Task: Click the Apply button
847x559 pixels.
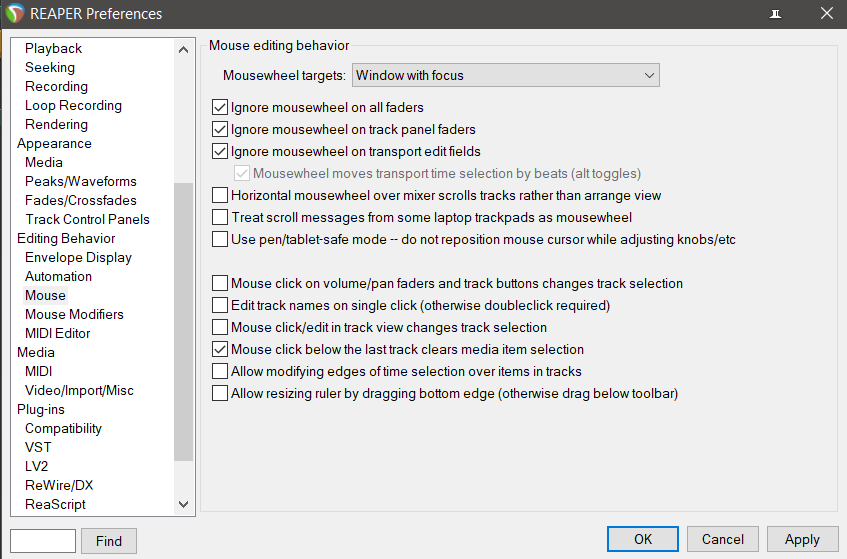Action: coord(802,539)
